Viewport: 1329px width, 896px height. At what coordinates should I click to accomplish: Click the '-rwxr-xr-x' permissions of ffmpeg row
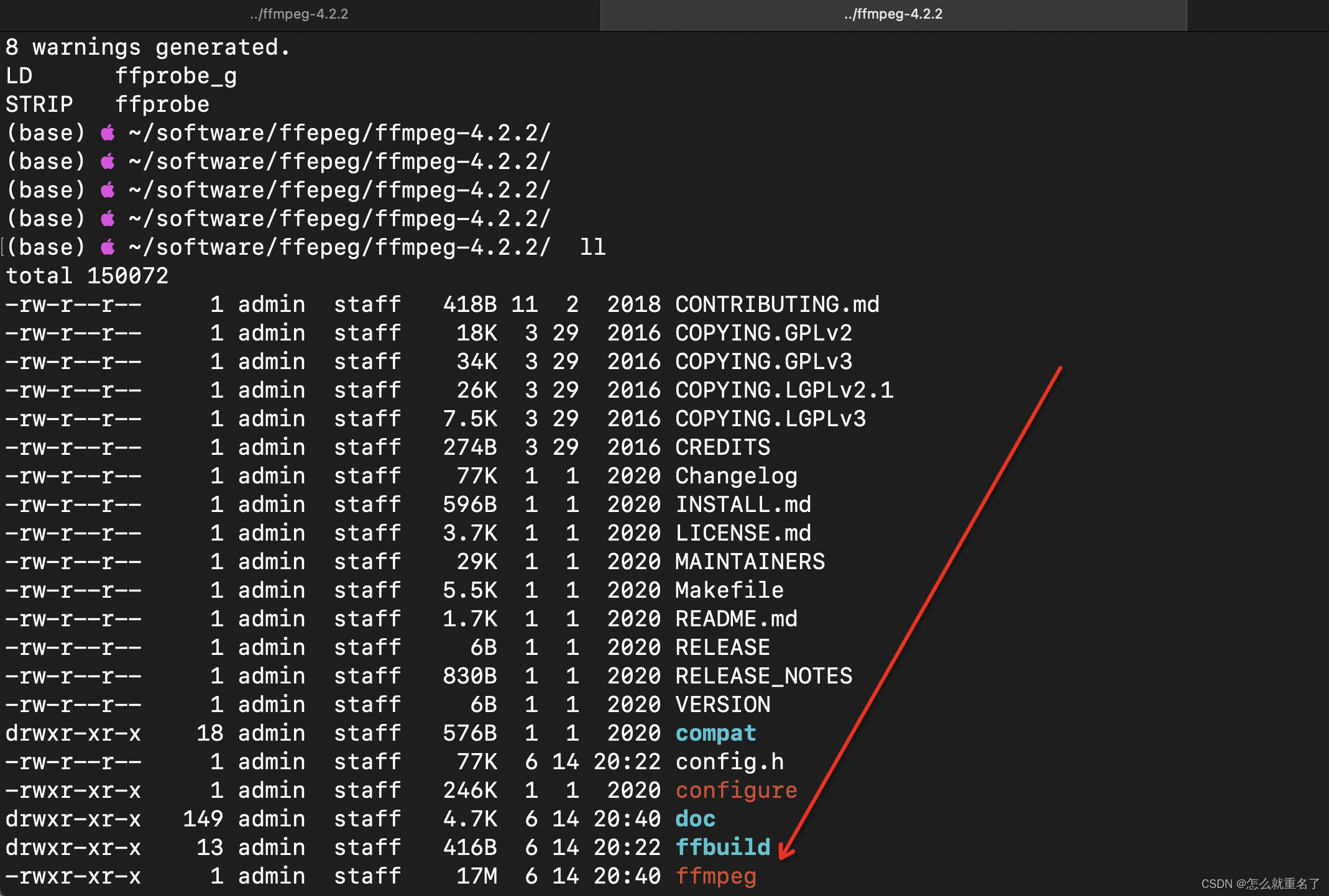(x=73, y=876)
